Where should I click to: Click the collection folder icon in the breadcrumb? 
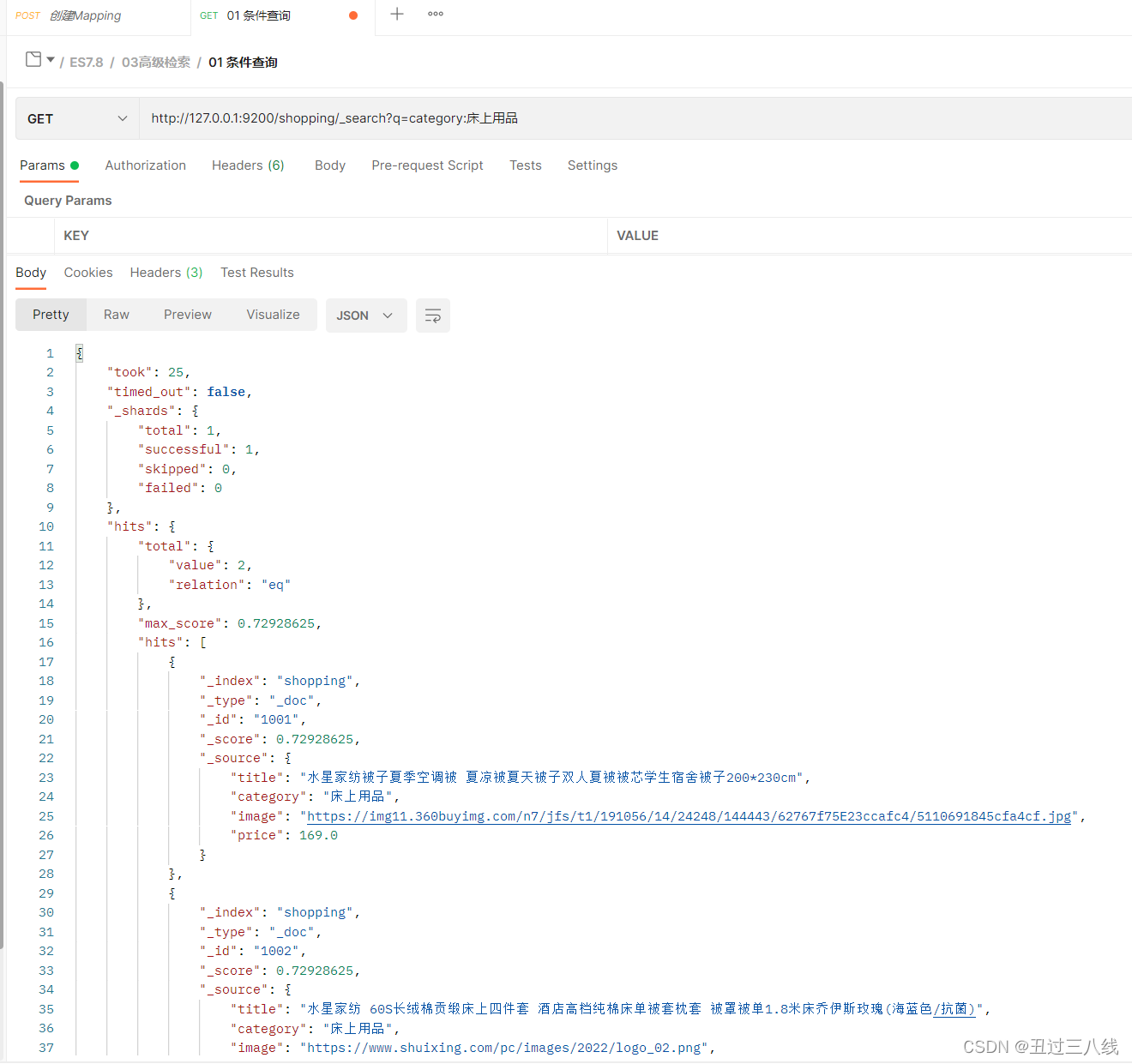33,60
